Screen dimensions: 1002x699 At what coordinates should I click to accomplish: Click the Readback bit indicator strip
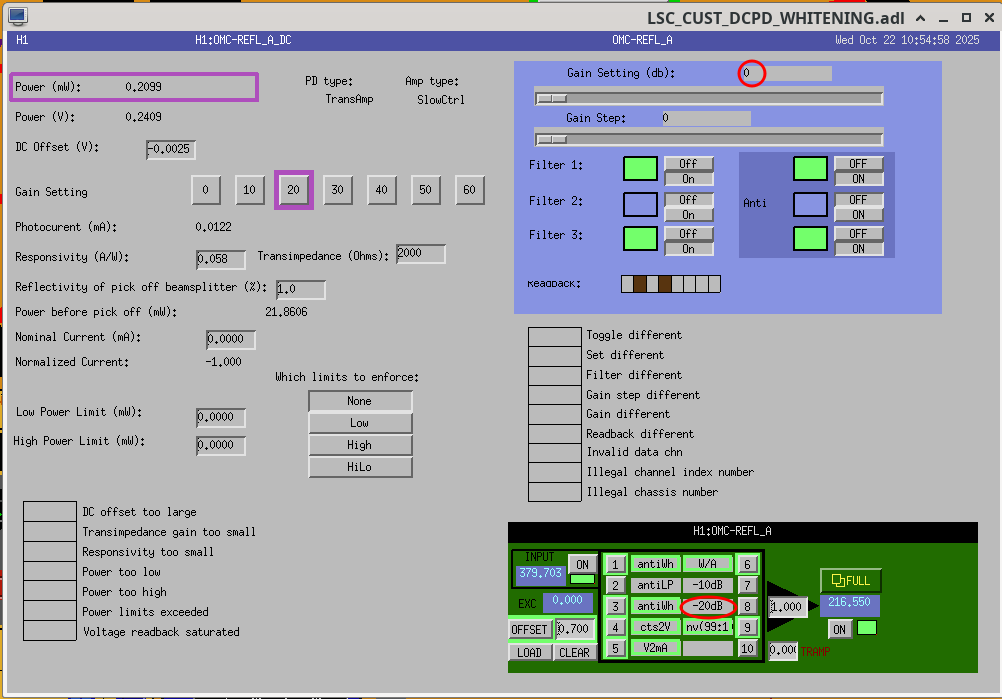pos(671,284)
